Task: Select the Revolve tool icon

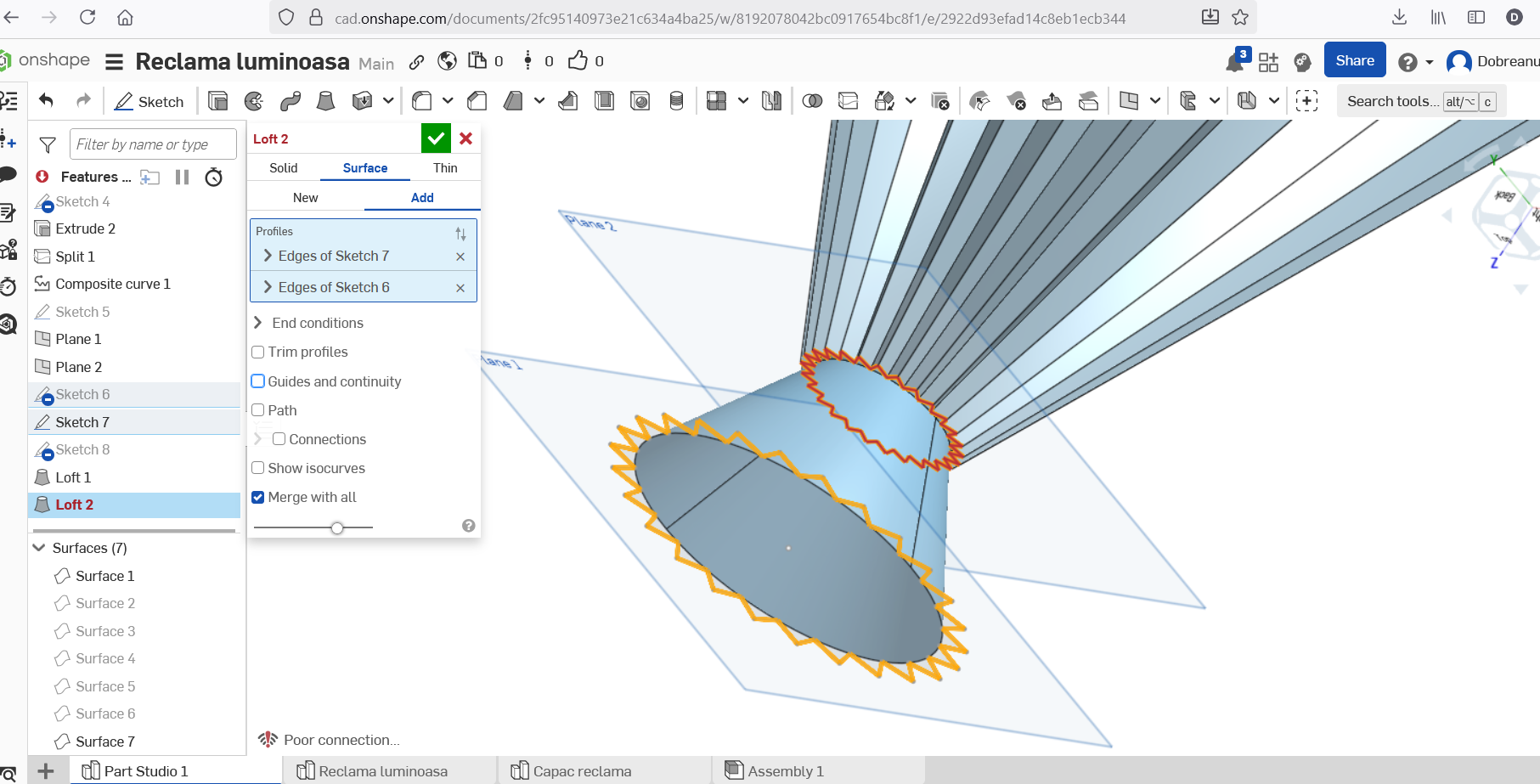Action: pyautogui.click(x=254, y=101)
